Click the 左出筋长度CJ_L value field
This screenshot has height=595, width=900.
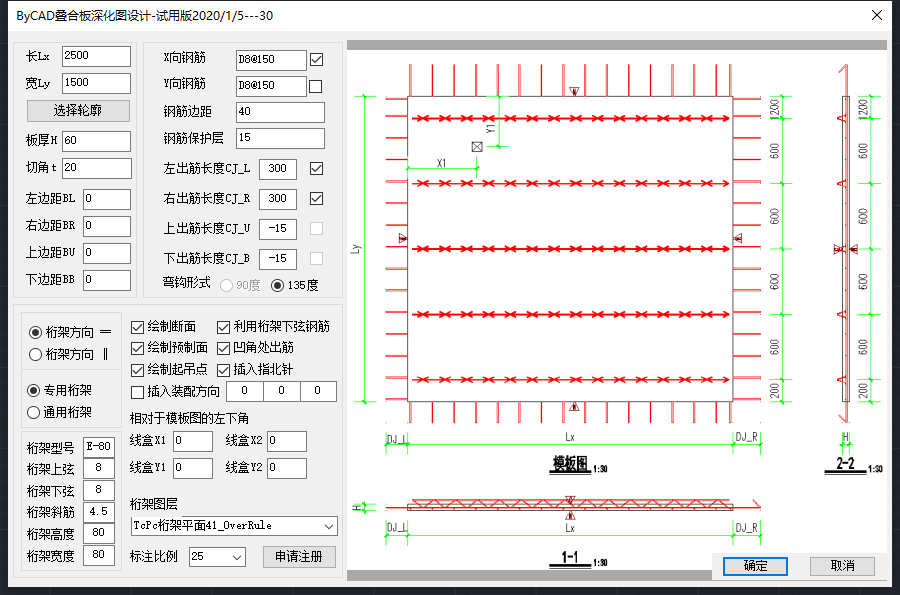click(x=278, y=169)
